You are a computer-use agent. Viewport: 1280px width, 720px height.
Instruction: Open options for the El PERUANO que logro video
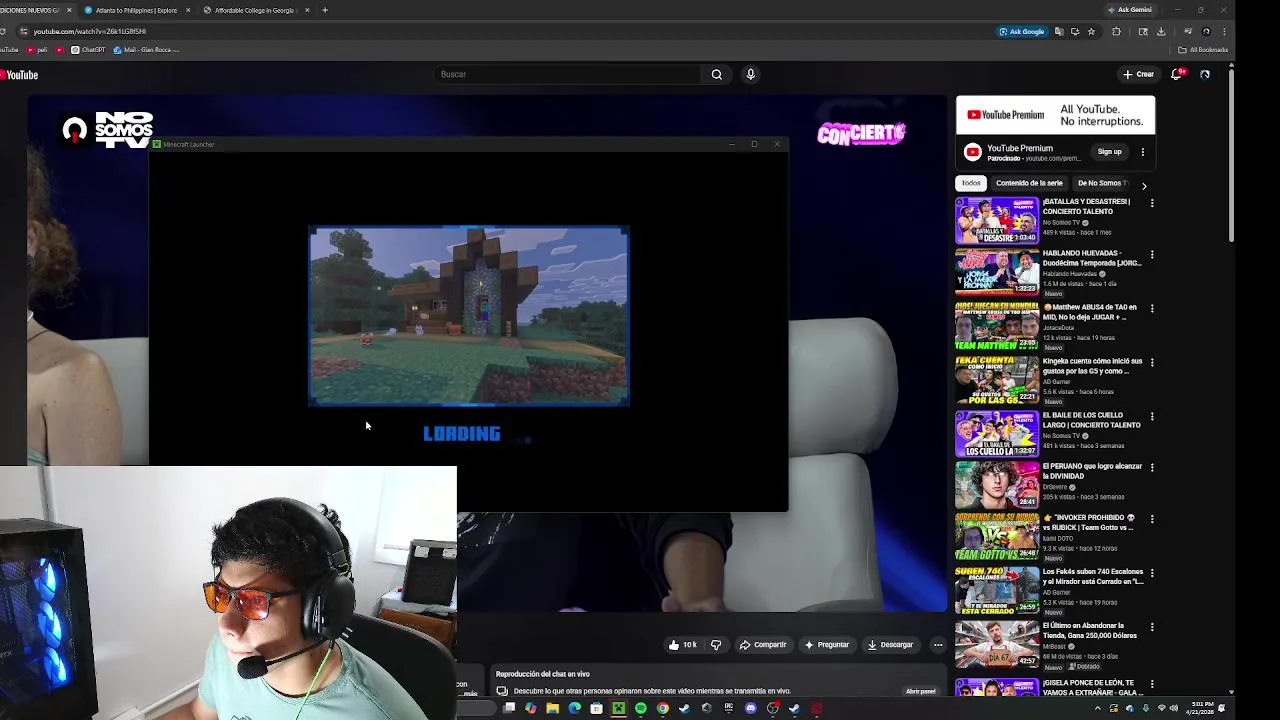[x=1152, y=467]
